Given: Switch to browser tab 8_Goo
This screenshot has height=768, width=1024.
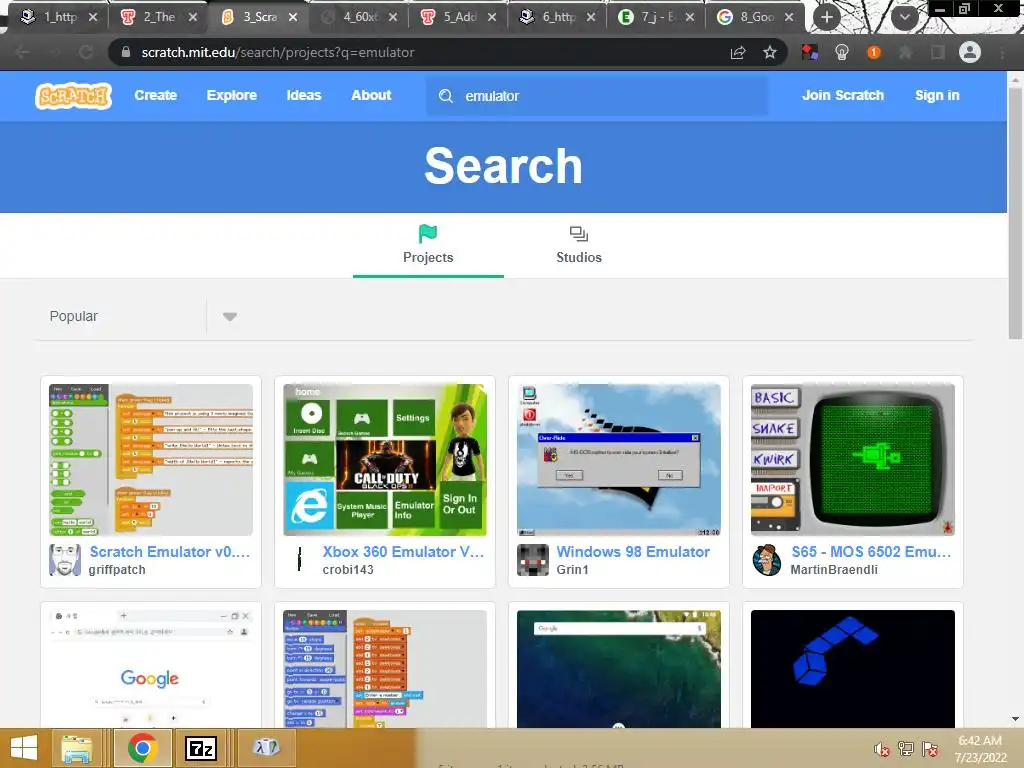Looking at the screenshot, I should click(x=756, y=17).
